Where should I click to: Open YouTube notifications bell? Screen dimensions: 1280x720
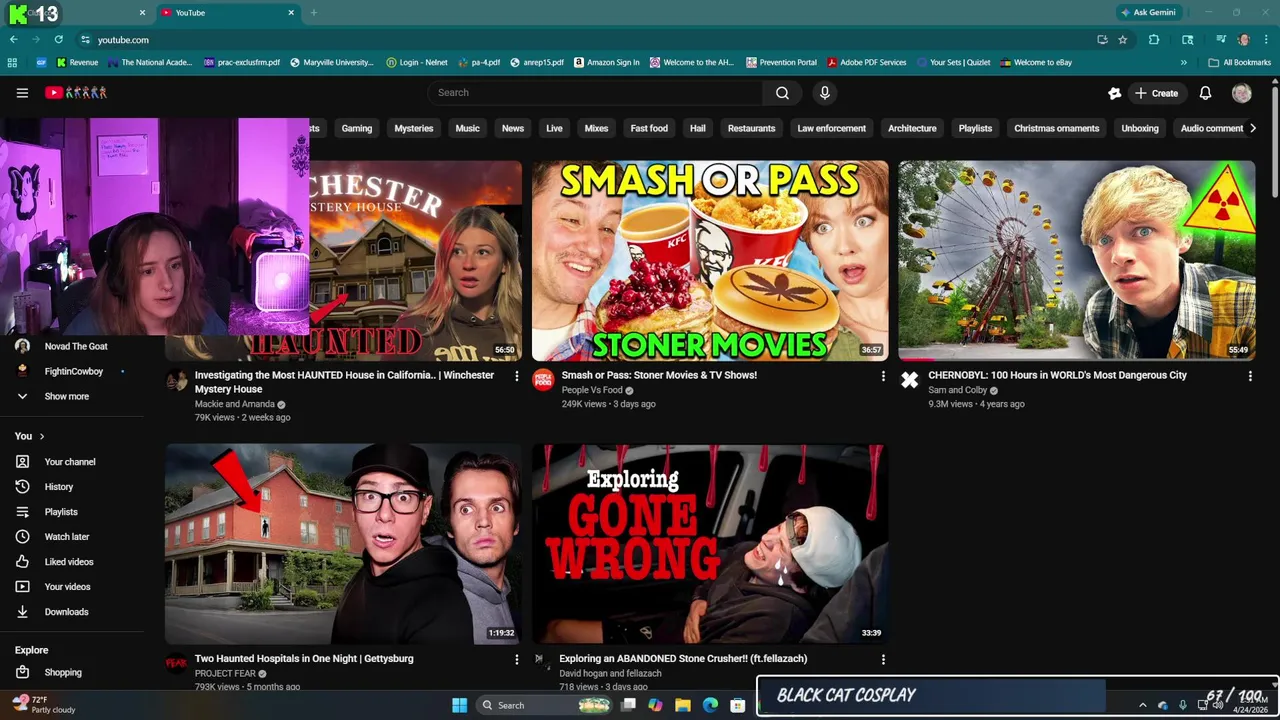1205,93
